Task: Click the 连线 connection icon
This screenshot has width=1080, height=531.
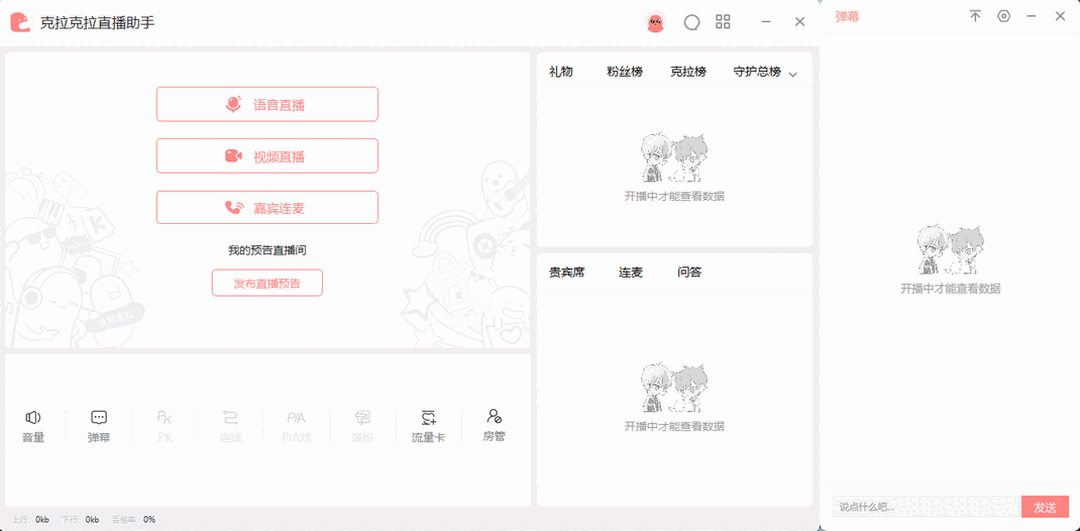Action: click(x=231, y=426)
